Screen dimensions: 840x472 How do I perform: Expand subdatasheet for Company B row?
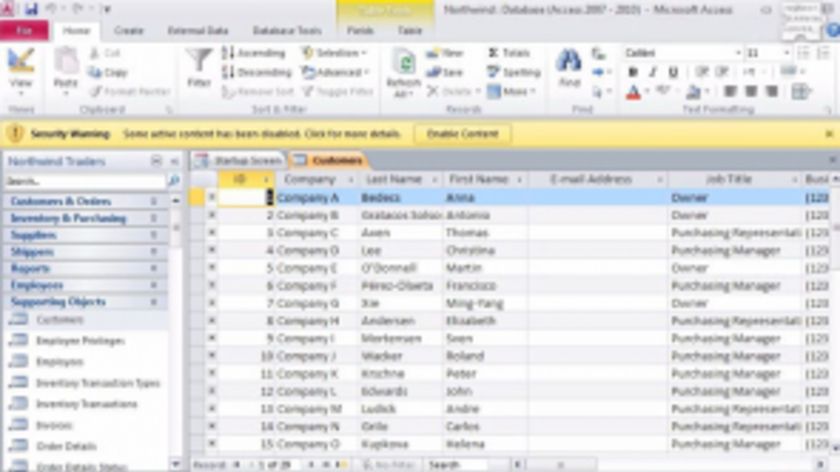(212, 215)
